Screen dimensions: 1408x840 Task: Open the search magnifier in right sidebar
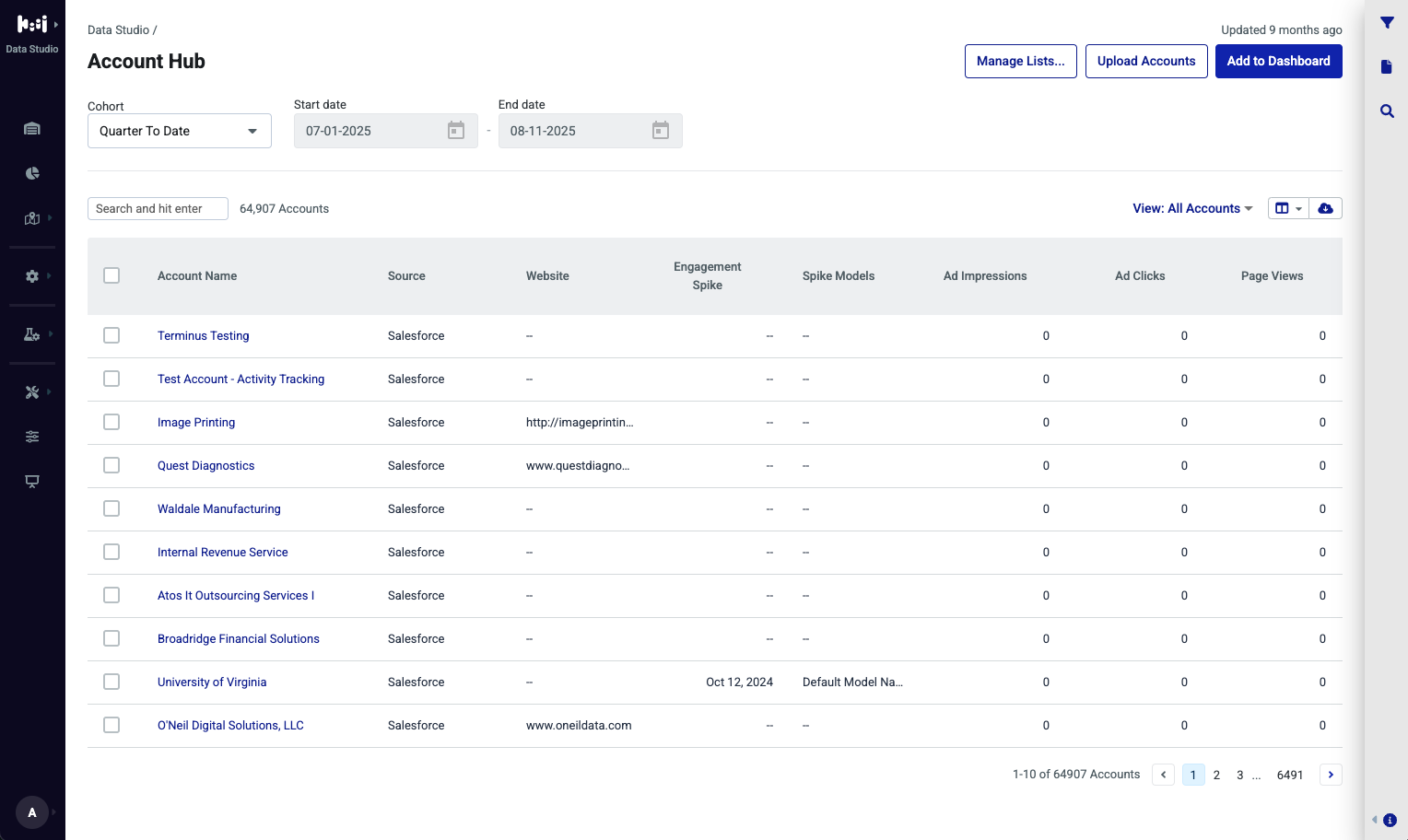[1387, 111]
